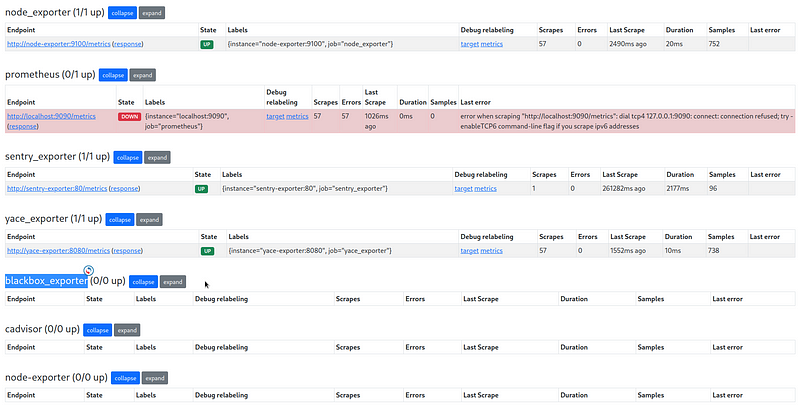Click the DOWN state badge for prometheus
The height and width of the screenshot is (418, 800).
tap(130, 116)
